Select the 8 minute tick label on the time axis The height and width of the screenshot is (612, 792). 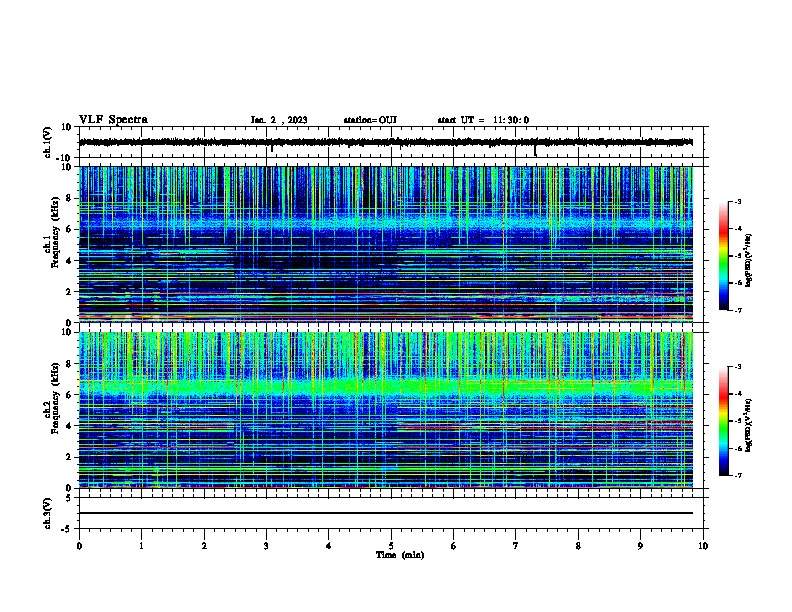tap(578, 546)
